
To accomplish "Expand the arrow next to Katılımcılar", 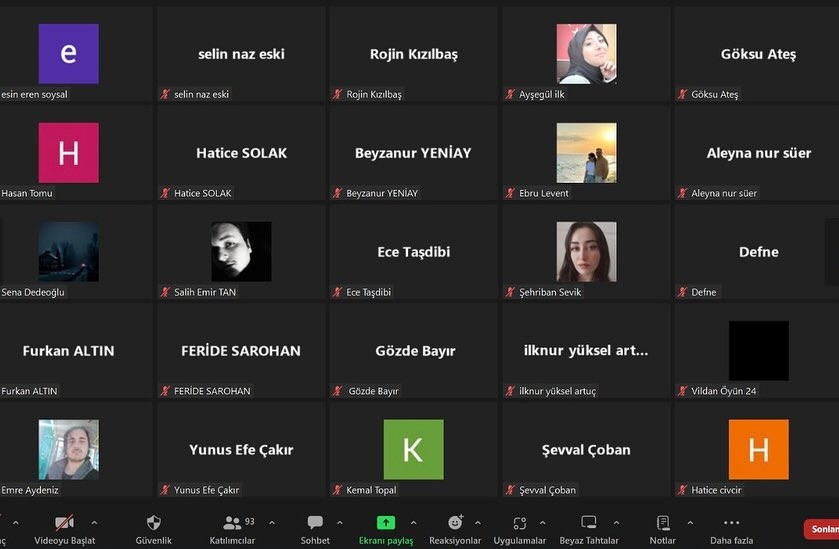I will tap(272, 522).
